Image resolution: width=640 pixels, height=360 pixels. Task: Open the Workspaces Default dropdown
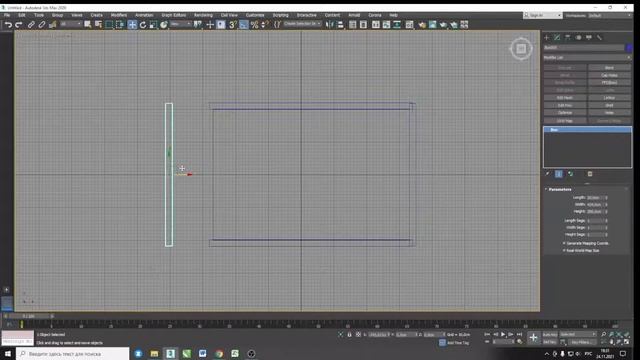[609, 15]
